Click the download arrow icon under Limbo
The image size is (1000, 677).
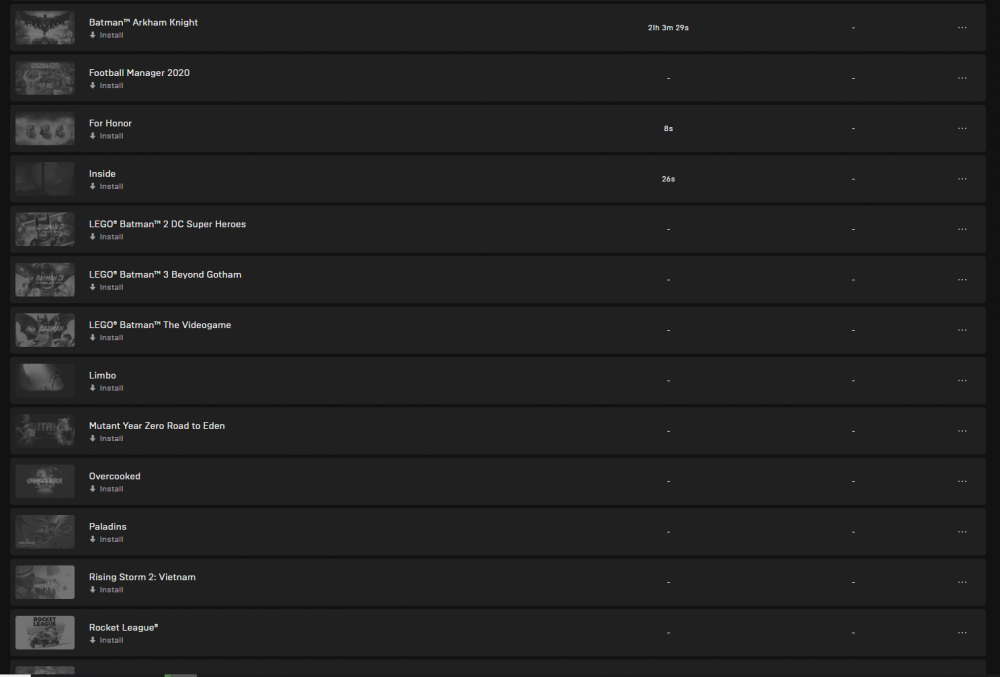[92, 388]
